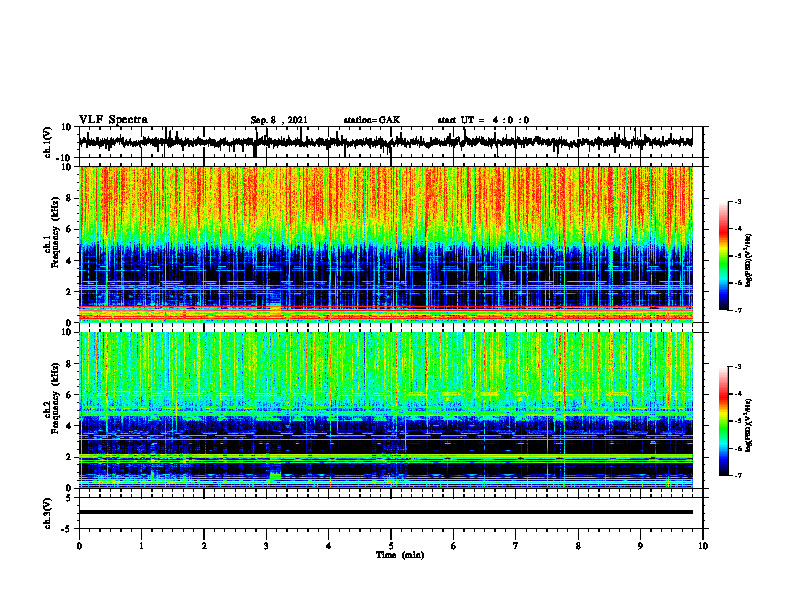Click "log(PSD)" label beside ch.2 colour bar
This screenshot has width=792, height=612.
pyautogui.click(x=749, y=424)
